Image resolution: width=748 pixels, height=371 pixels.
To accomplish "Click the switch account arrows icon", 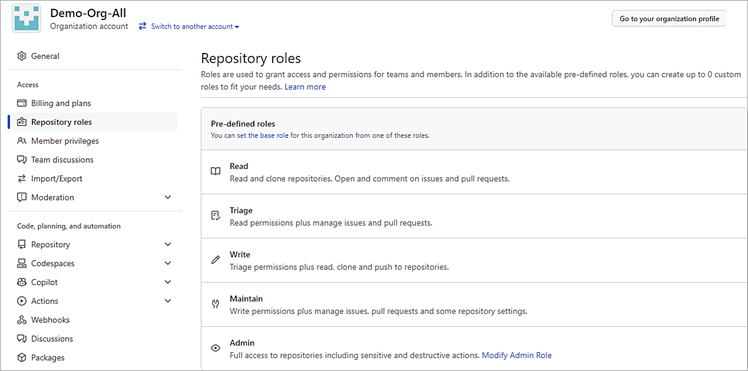I will click(142, 27).
